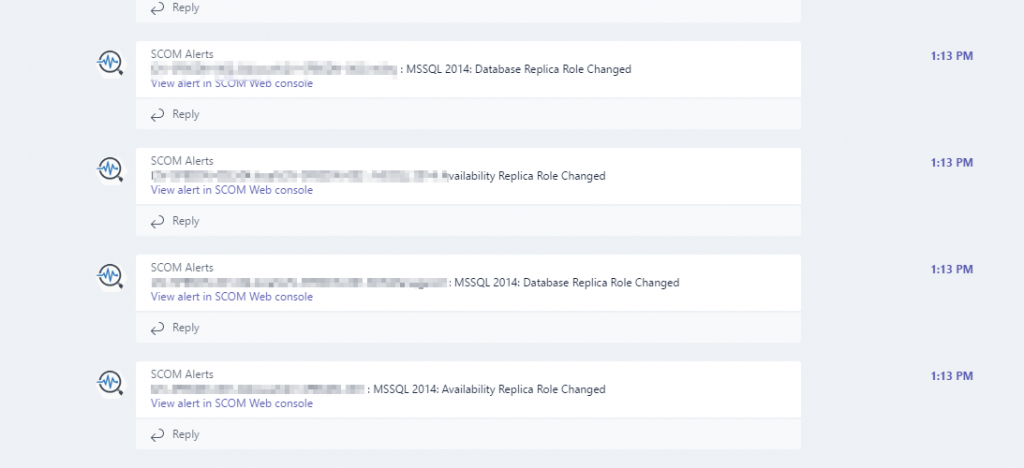Click SCOM avatar beside first Availability Replica alert

(110, 169)
